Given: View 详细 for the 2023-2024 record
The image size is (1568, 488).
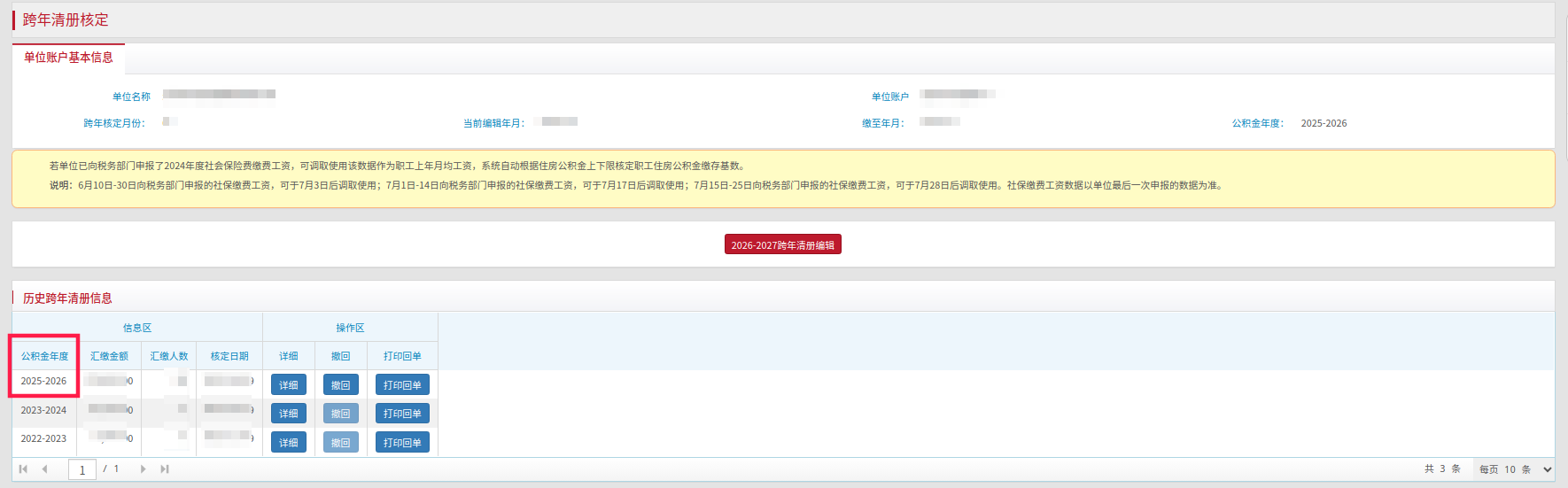Looking at the screenshot, I should tap(289, 414).
